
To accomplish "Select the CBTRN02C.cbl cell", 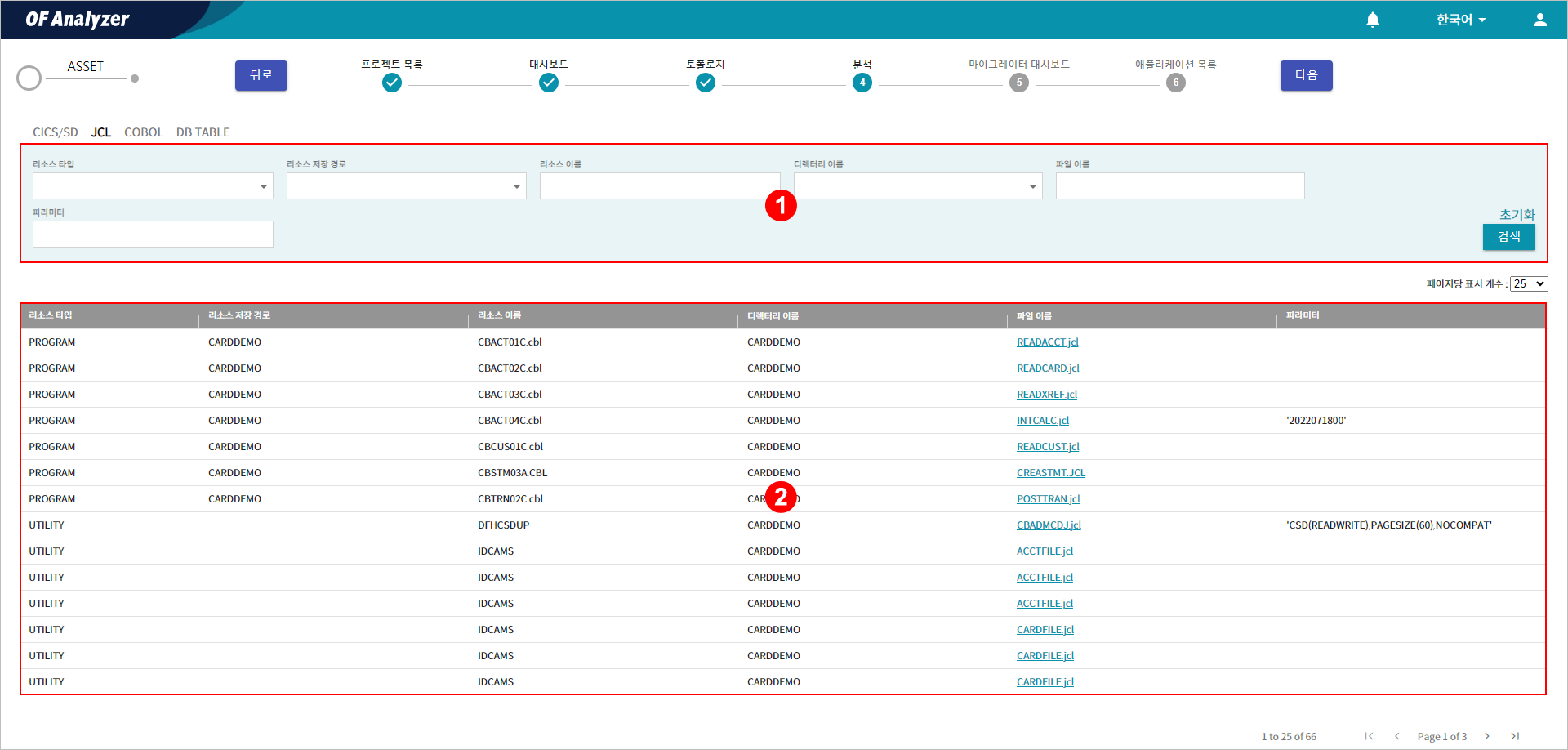I will (x=510, y=499).
